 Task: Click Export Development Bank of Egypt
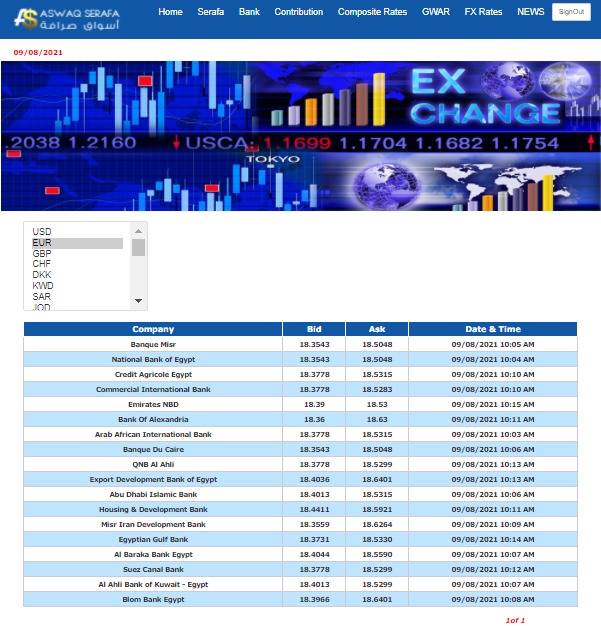(x=153, y=479)
